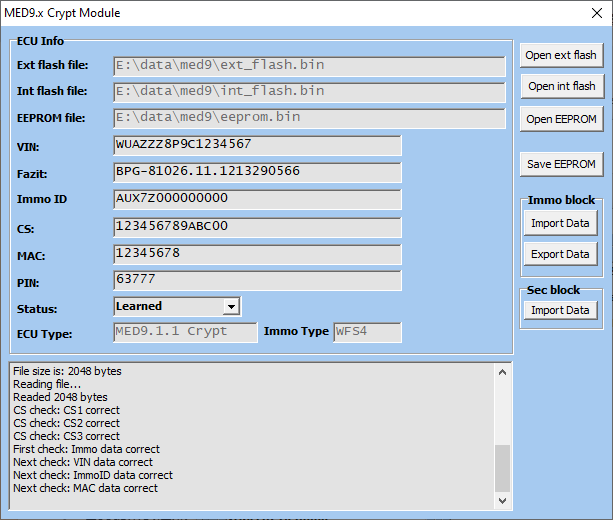Image resolution: width=613 pixels, height=520 pixels.
Task: Focus the Immo ID text box
Action: (257, 199)
